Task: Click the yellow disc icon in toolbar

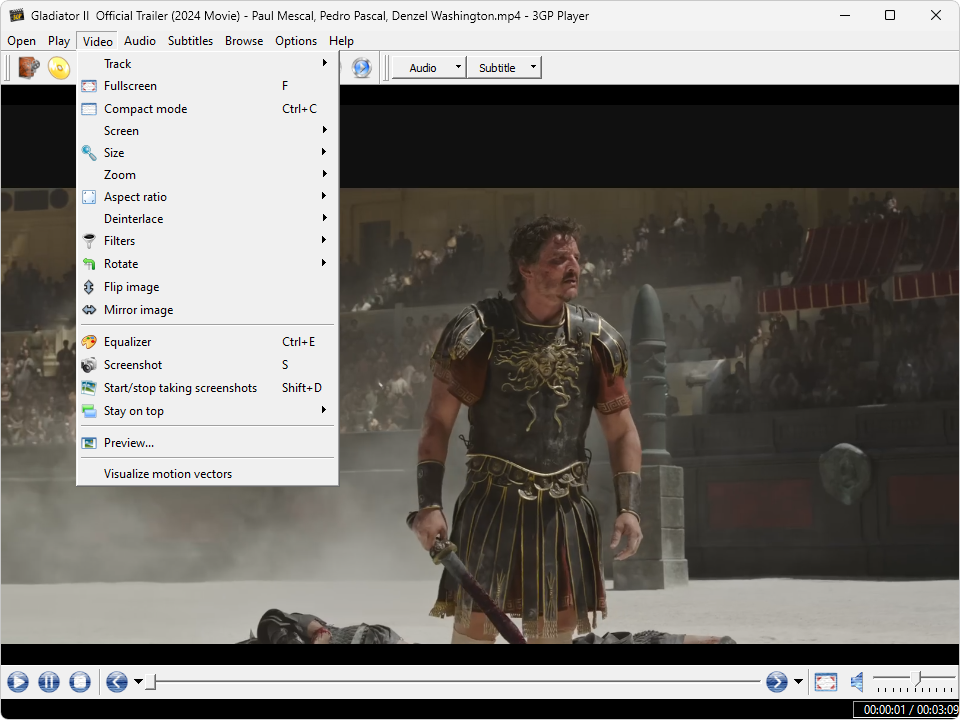Action: click(x=59, y=68)
